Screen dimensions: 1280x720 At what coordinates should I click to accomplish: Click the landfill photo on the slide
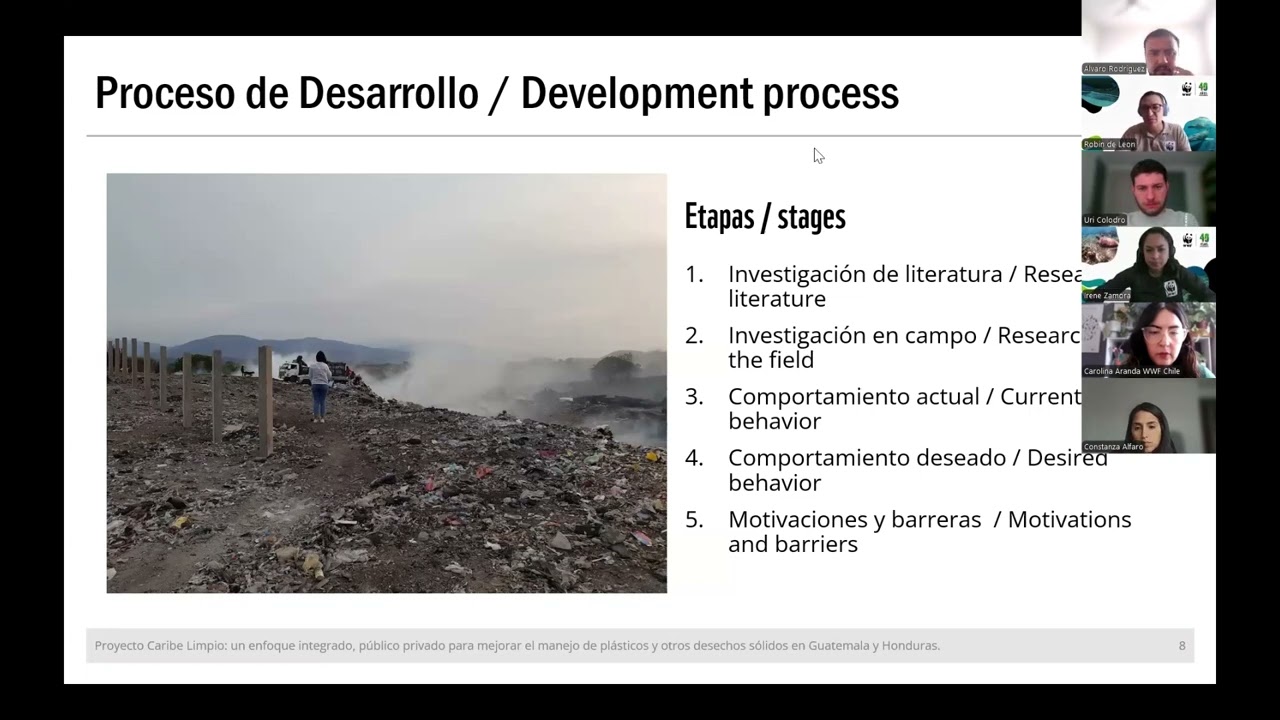(x=386, y=383)
